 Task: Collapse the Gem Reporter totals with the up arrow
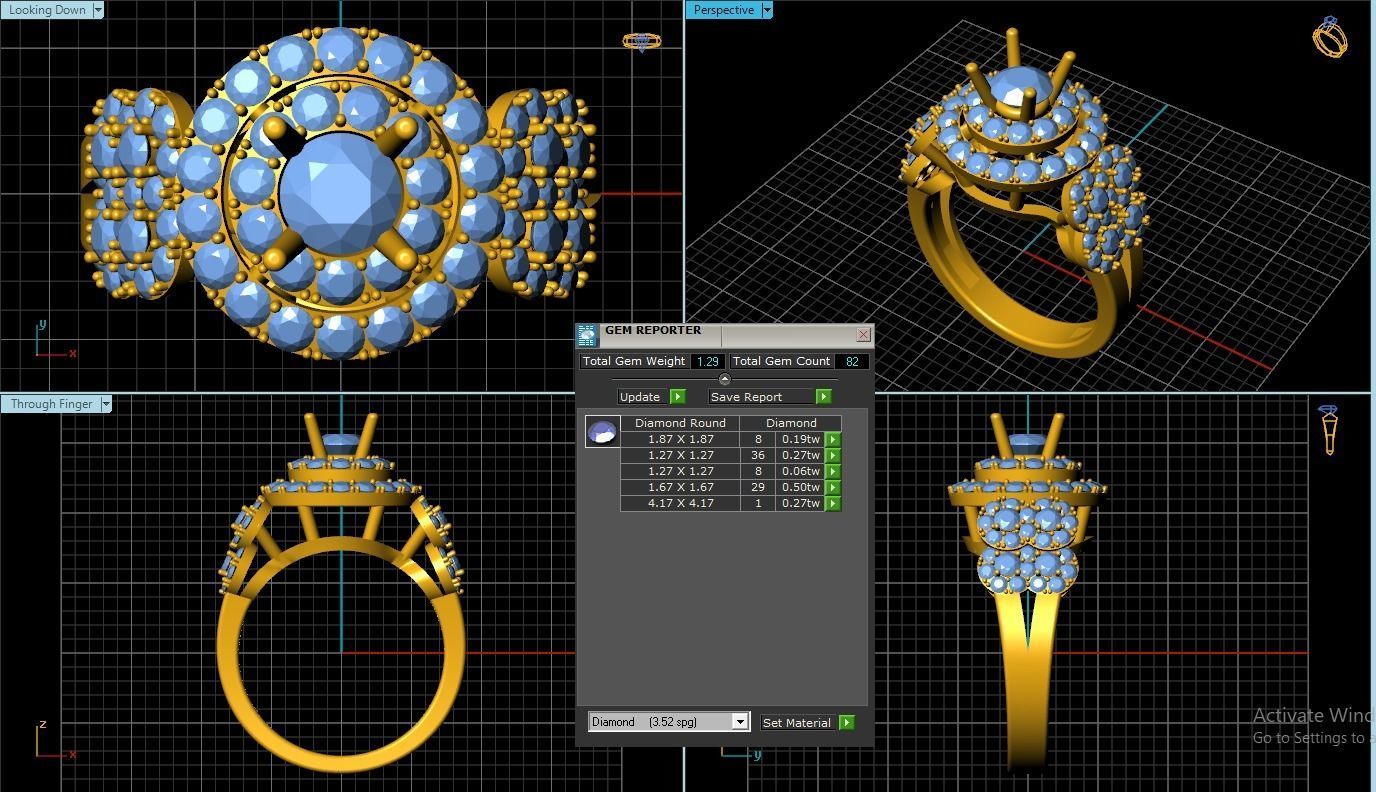(x=725, y=379)
